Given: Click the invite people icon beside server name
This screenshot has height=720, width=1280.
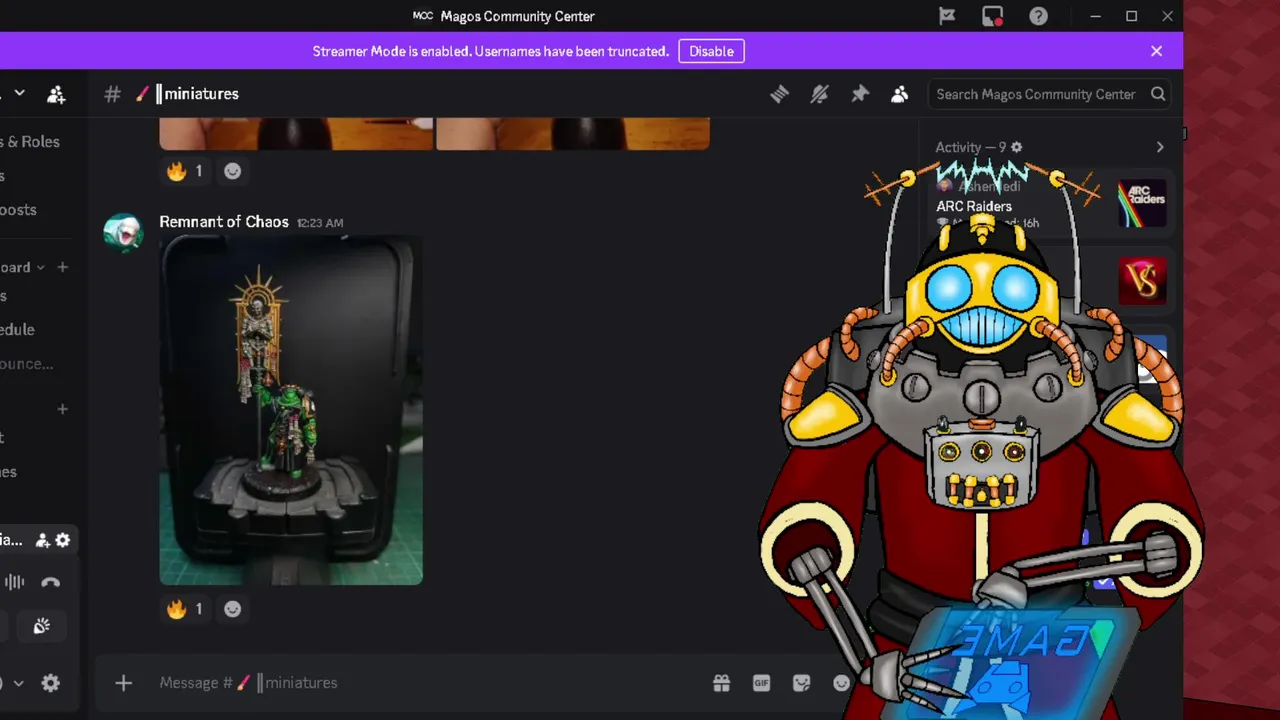Looking at the screenshot, I should (56, 94).
